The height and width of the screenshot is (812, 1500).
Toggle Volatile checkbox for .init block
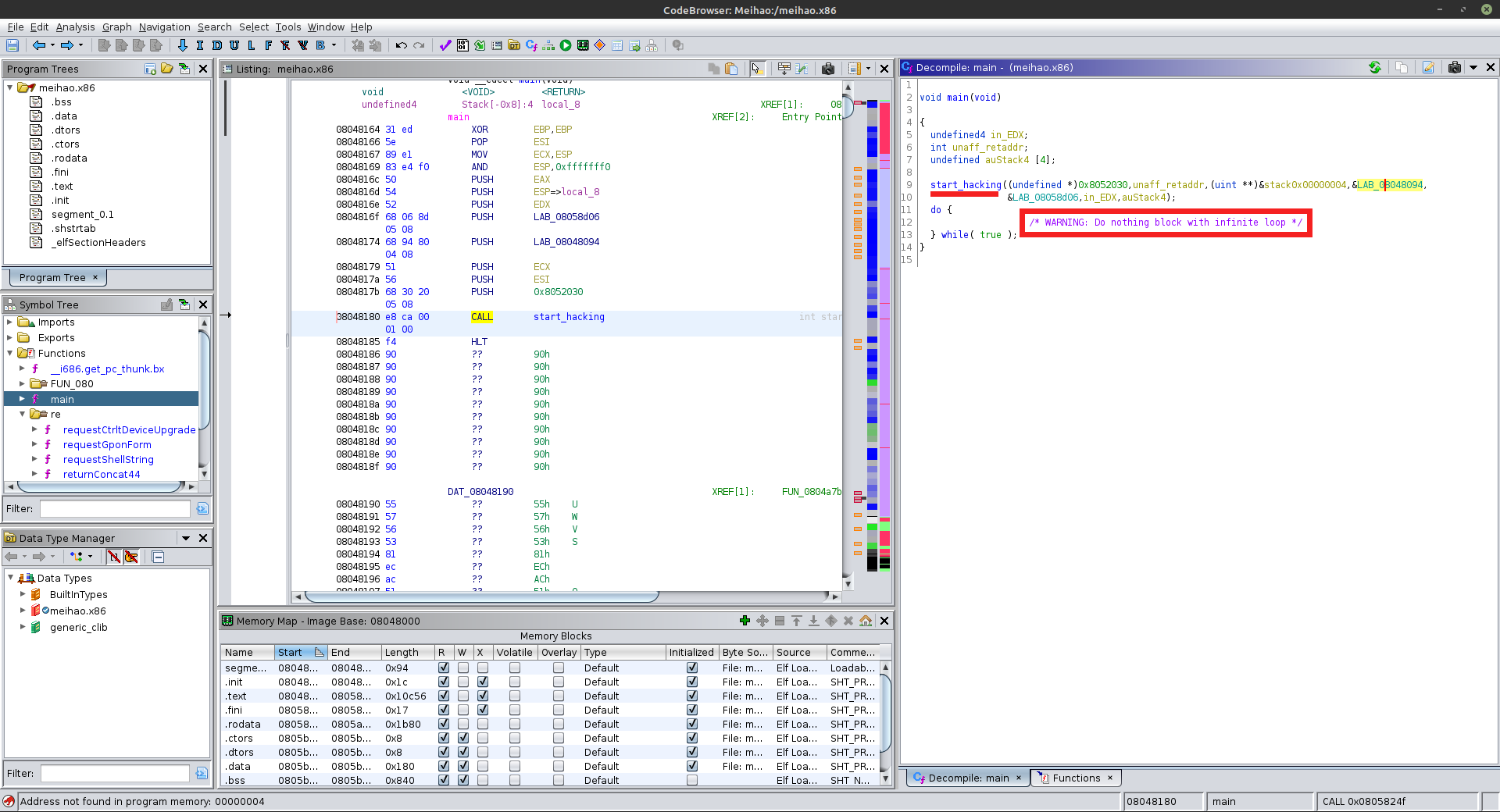click(x=514, y=682)
